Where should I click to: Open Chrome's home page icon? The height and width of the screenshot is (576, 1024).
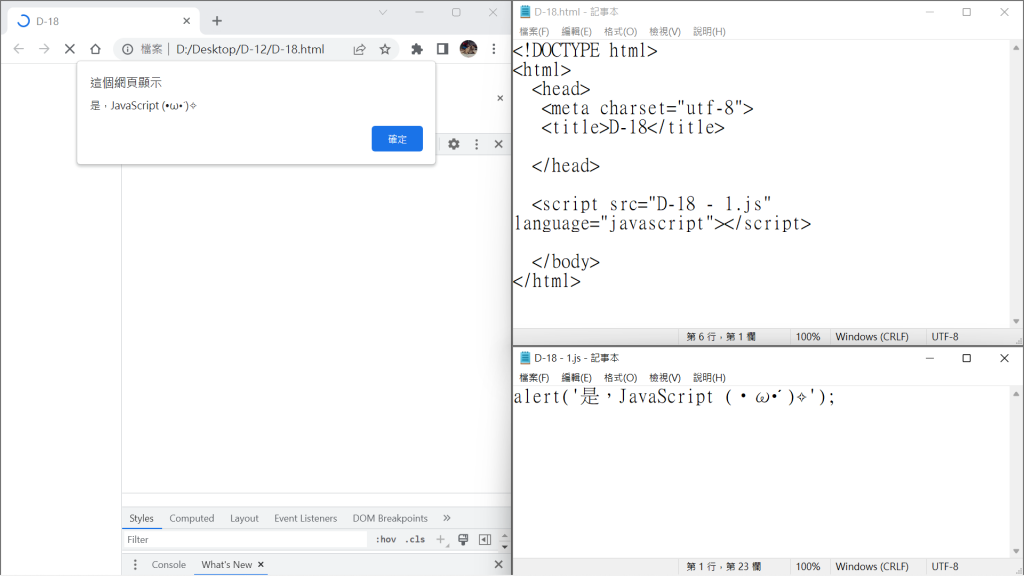point(95,49)
